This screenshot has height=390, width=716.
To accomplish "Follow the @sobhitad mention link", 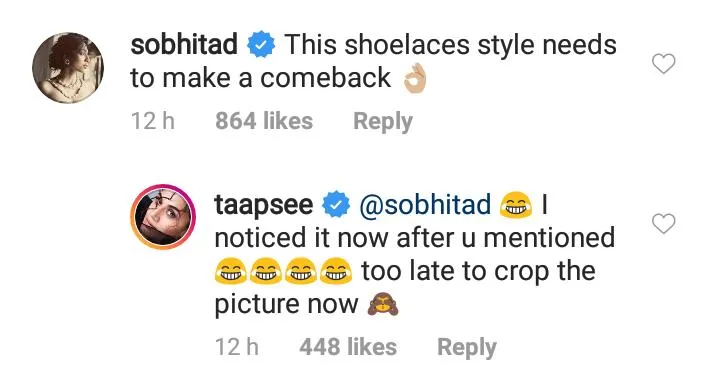I will click(x=425, y=204).
